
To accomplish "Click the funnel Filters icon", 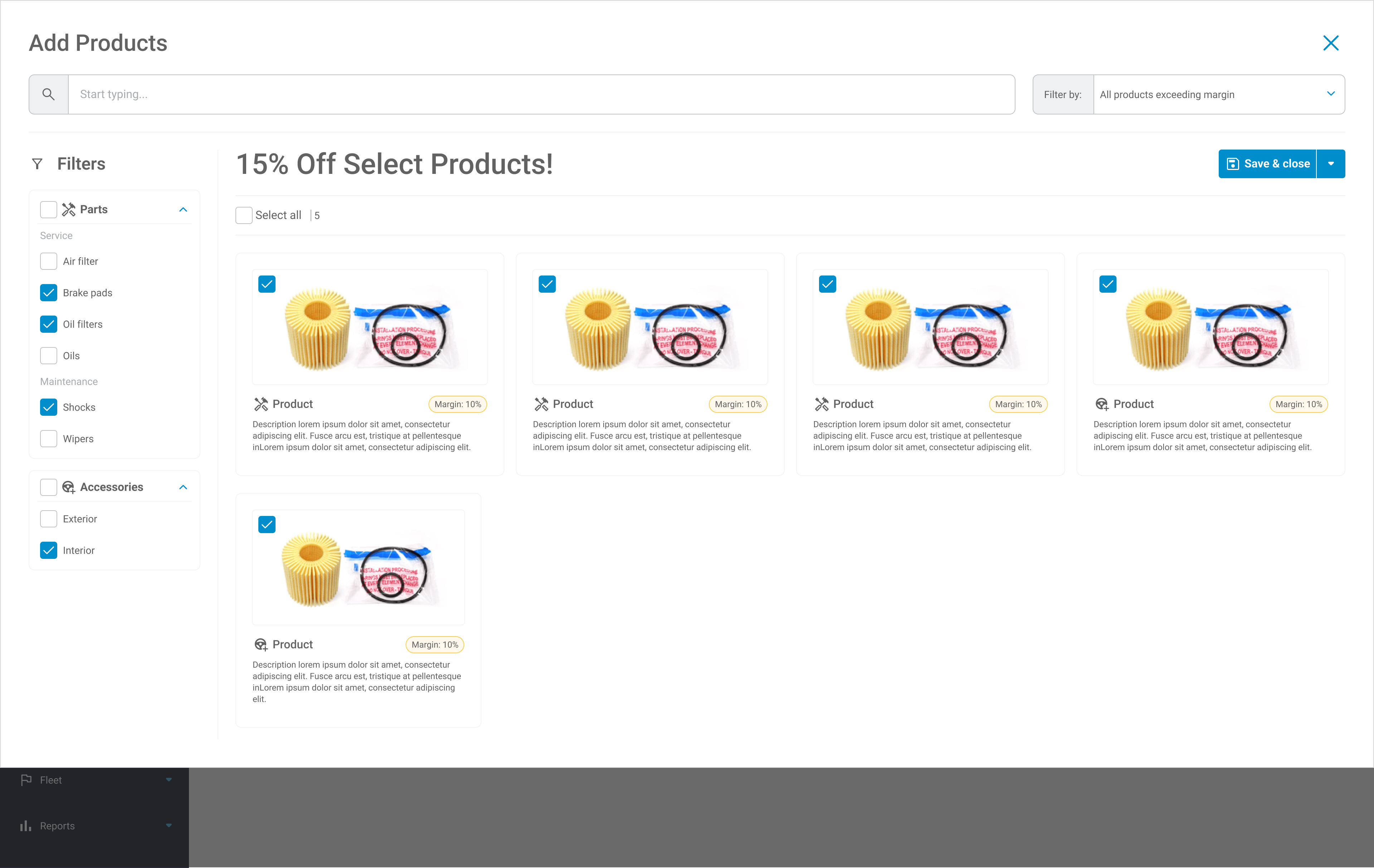I will pyautogui.click(x=37, y=164).
